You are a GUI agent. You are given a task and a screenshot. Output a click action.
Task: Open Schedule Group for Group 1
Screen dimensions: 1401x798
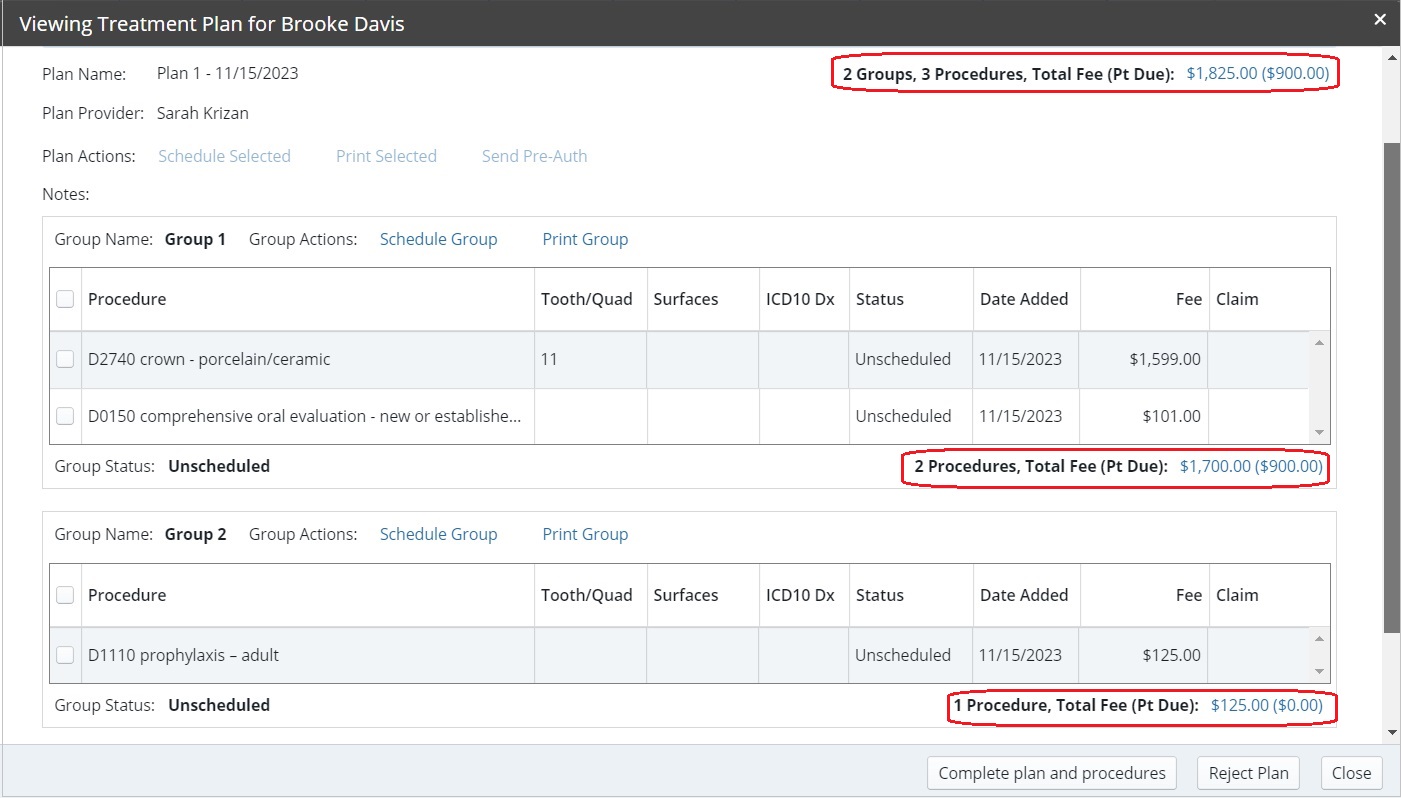(438, 239)
